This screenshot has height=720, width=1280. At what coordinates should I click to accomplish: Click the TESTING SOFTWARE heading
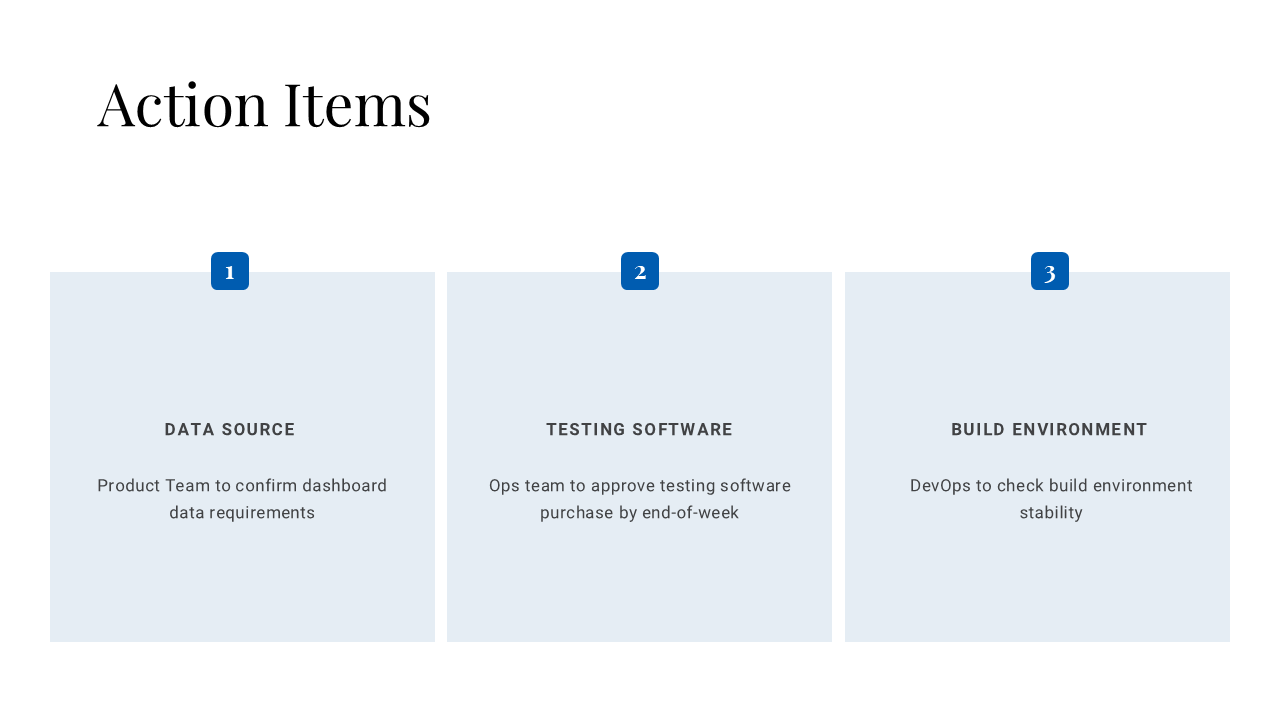tap(640, 430)
